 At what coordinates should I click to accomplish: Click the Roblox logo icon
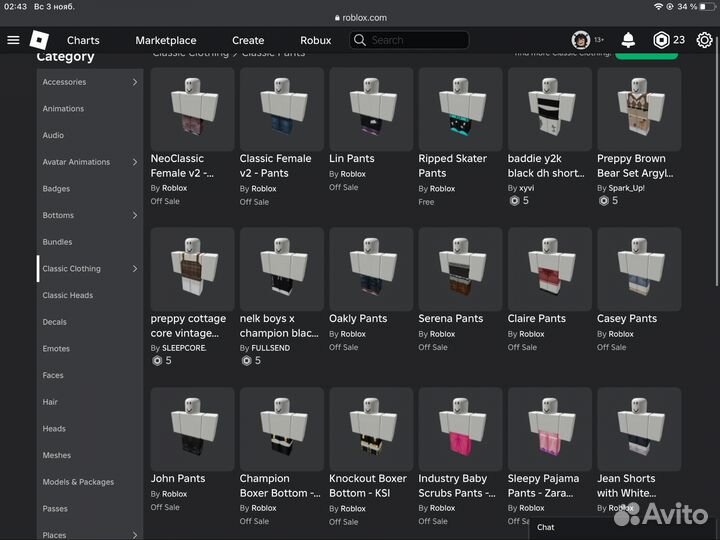pyautogui.click(x=39, y=40)
